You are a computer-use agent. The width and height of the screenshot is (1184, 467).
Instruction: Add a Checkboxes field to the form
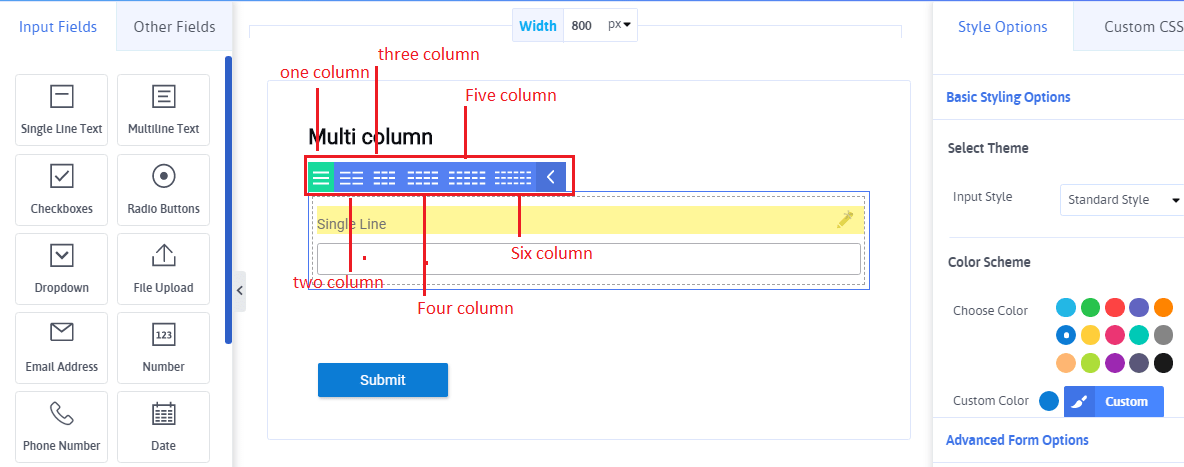coord(62,190)
